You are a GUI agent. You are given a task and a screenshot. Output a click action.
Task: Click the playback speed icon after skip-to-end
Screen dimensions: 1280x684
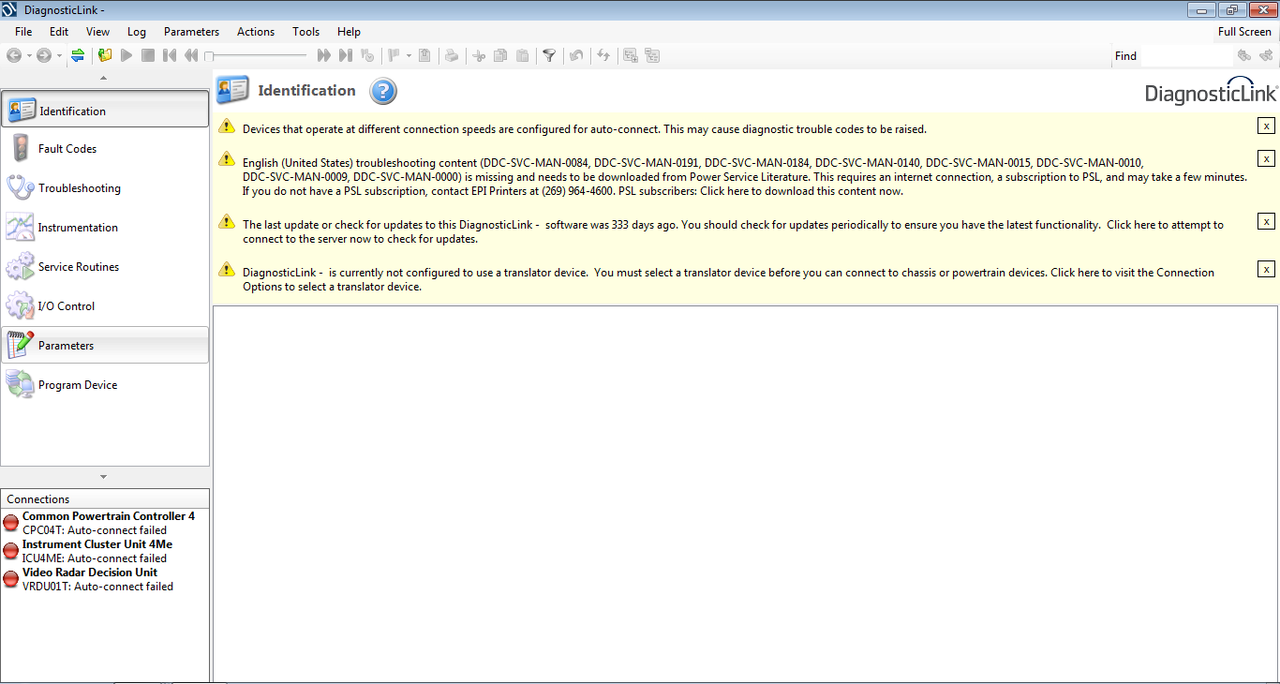coord(367,56)
